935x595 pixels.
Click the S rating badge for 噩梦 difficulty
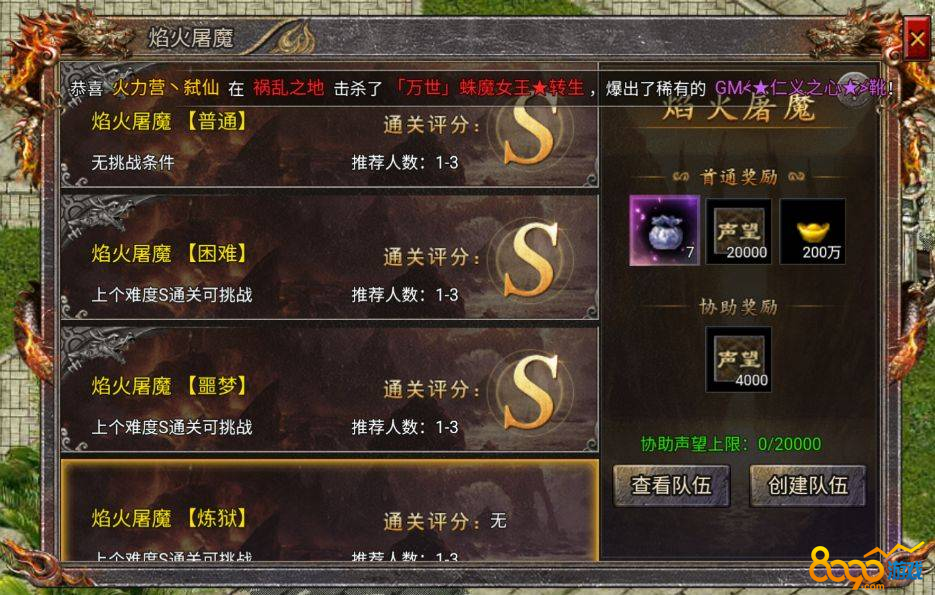pyautogui.click(x=530, y=391)
